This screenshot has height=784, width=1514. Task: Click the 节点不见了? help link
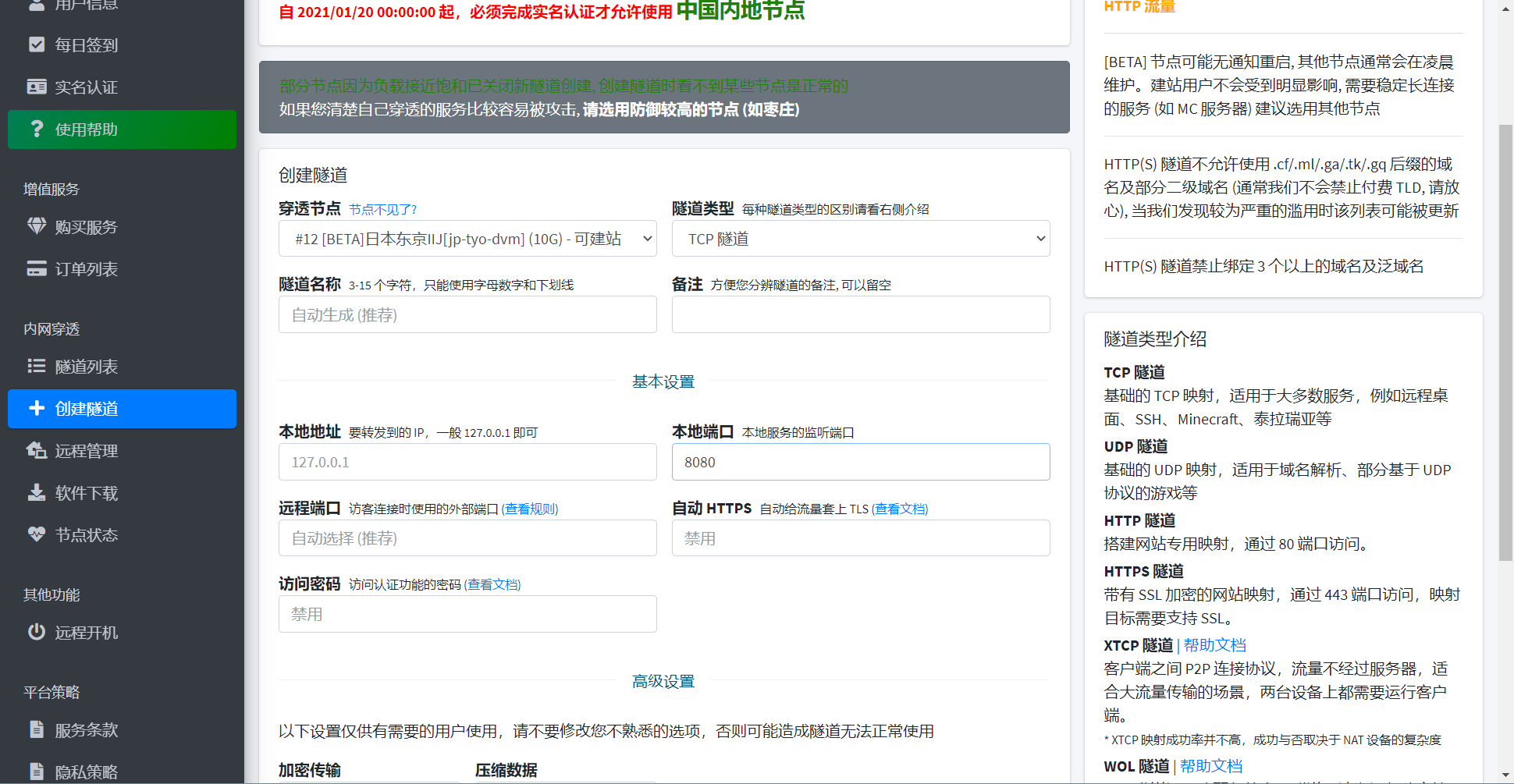click(x=382, y=209)
